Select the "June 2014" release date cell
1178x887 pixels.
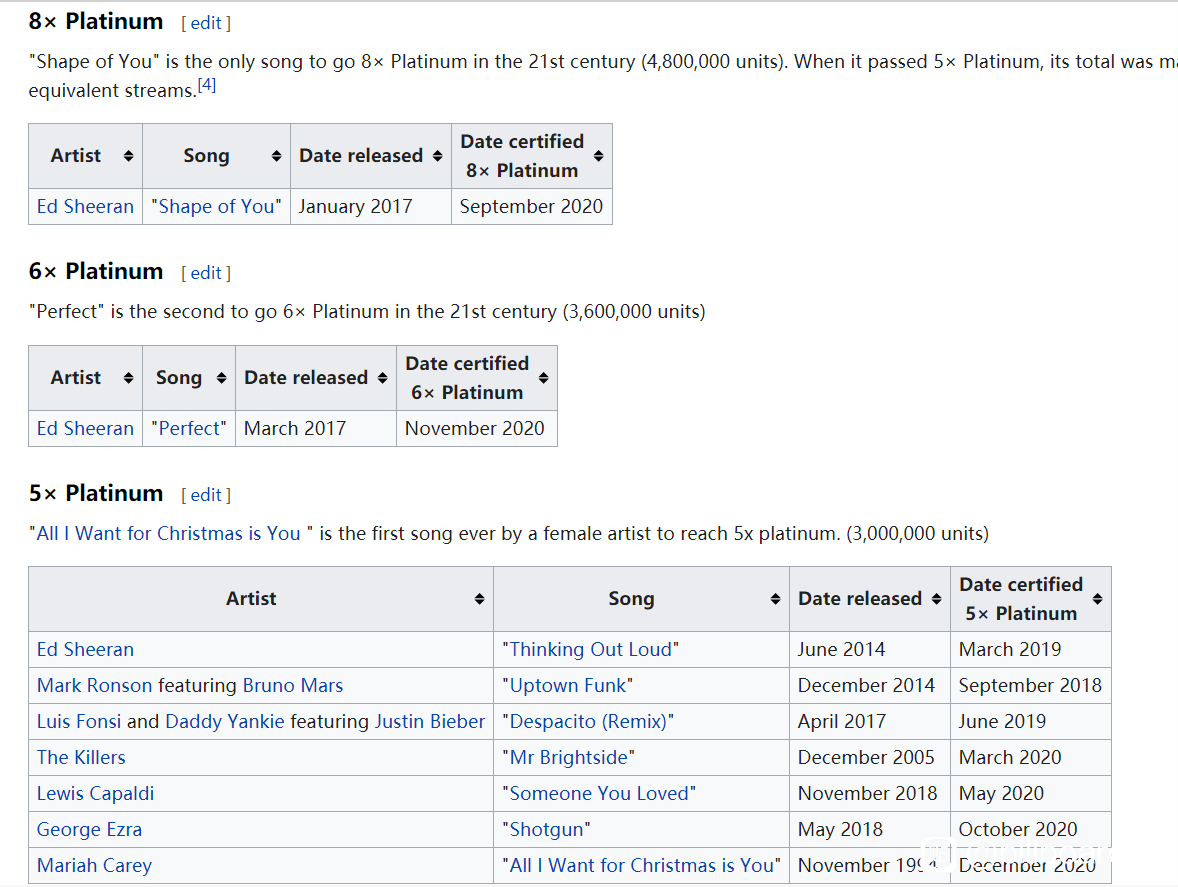tap(870, 650)
